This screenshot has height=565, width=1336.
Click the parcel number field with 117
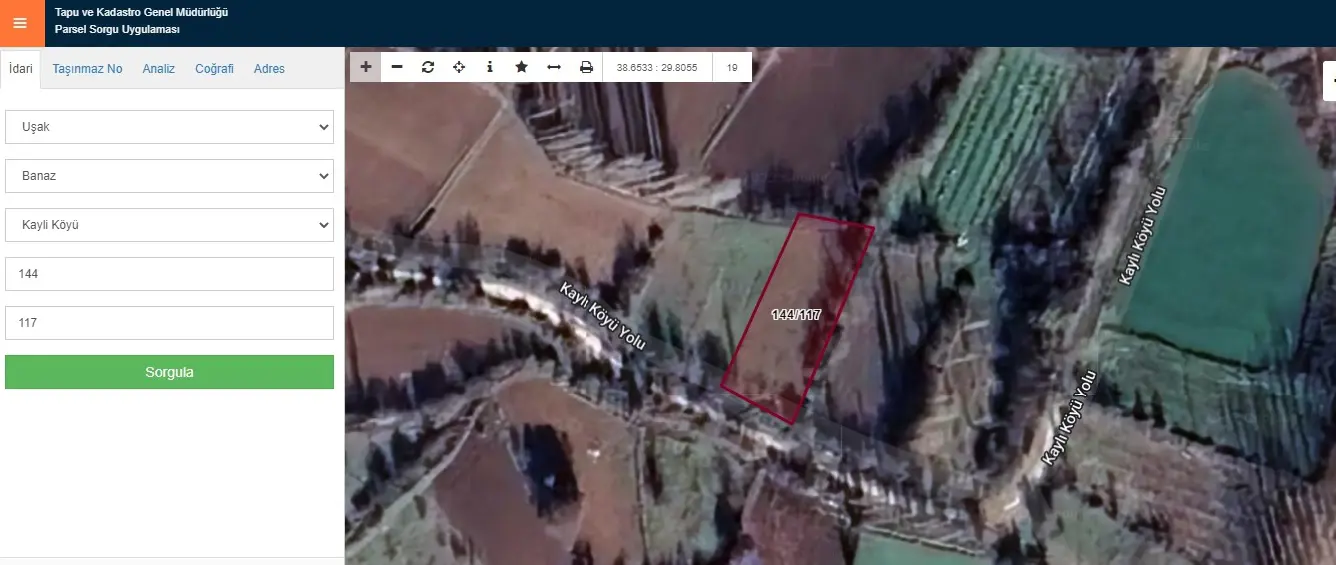point(169,323)
